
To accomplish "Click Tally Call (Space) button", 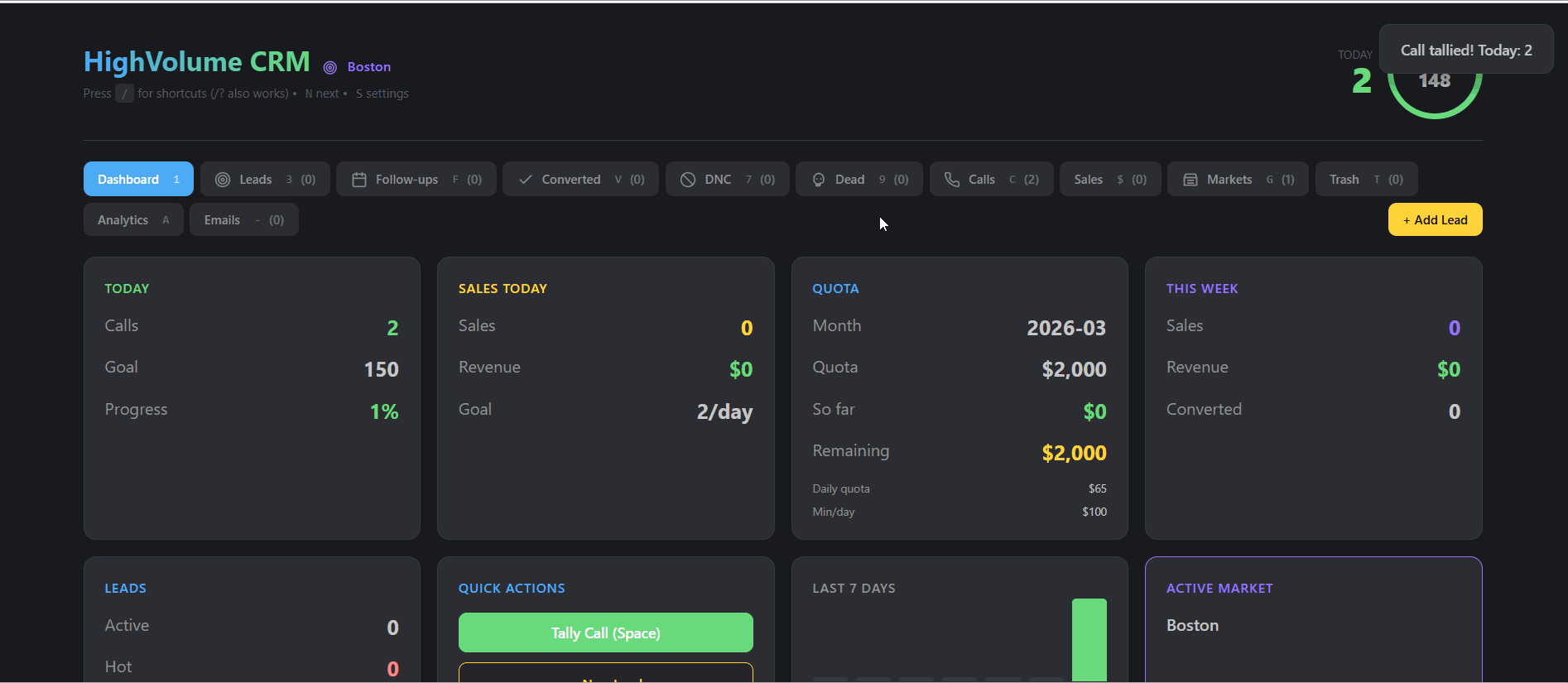I will tap(606, 632).
